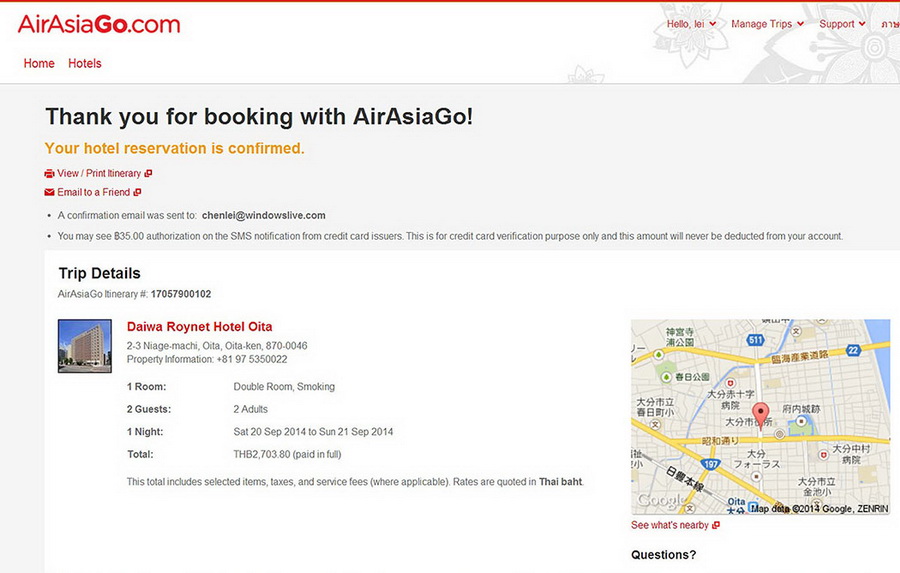Screen dimensions: 900x573
Task: Open View / Print Itinerary link
Action: (99, 173)
